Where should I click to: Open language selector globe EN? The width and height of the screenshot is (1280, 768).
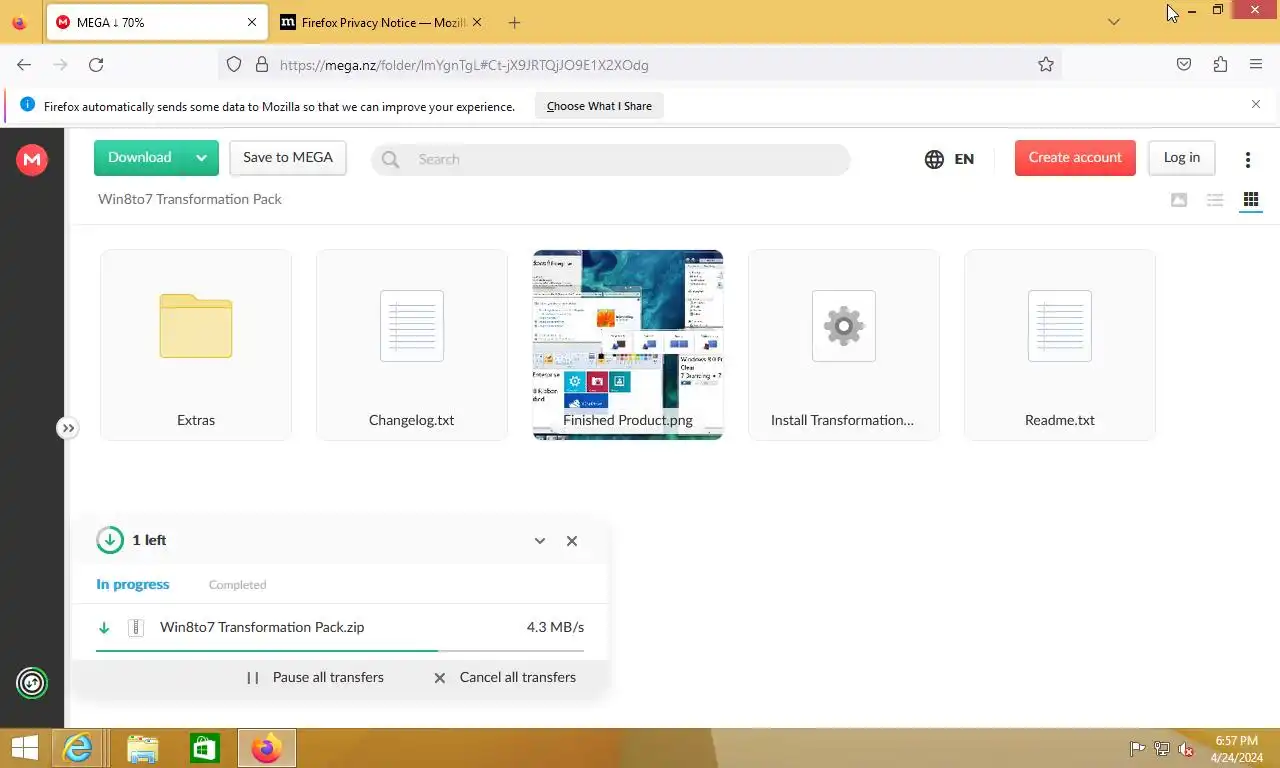point(949,159)
